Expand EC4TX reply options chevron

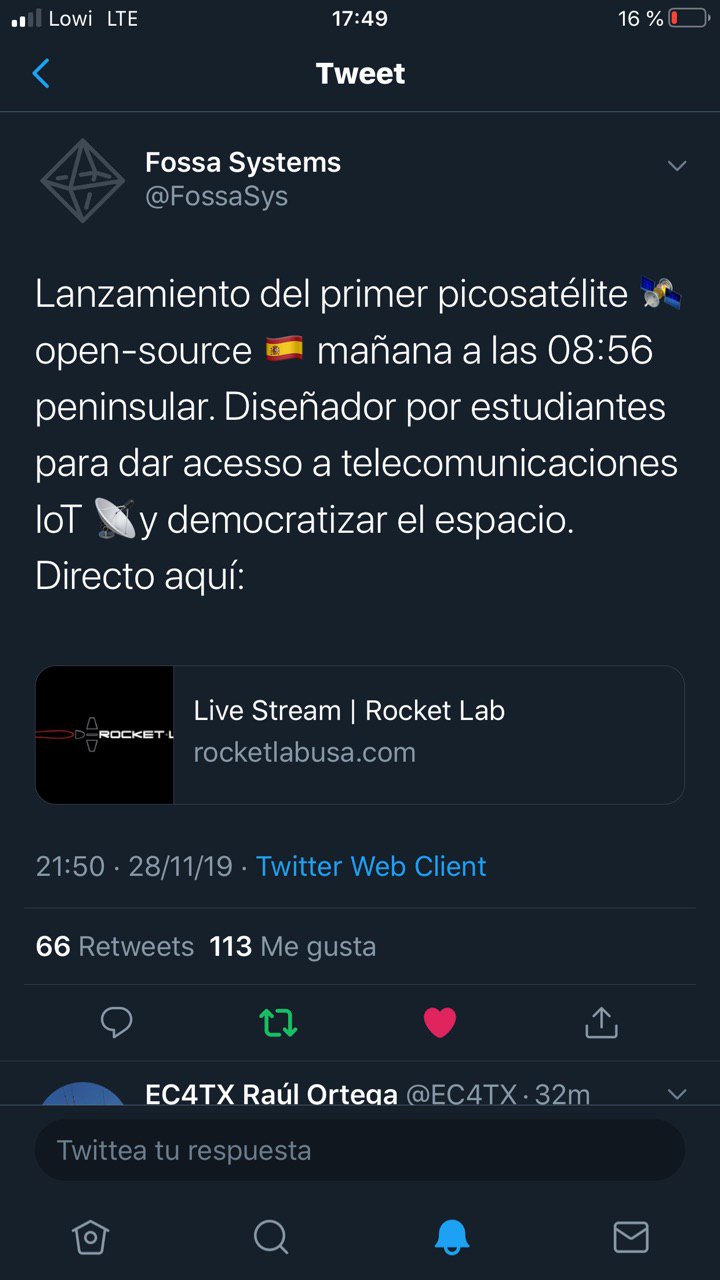click(x=677, y=1094)
